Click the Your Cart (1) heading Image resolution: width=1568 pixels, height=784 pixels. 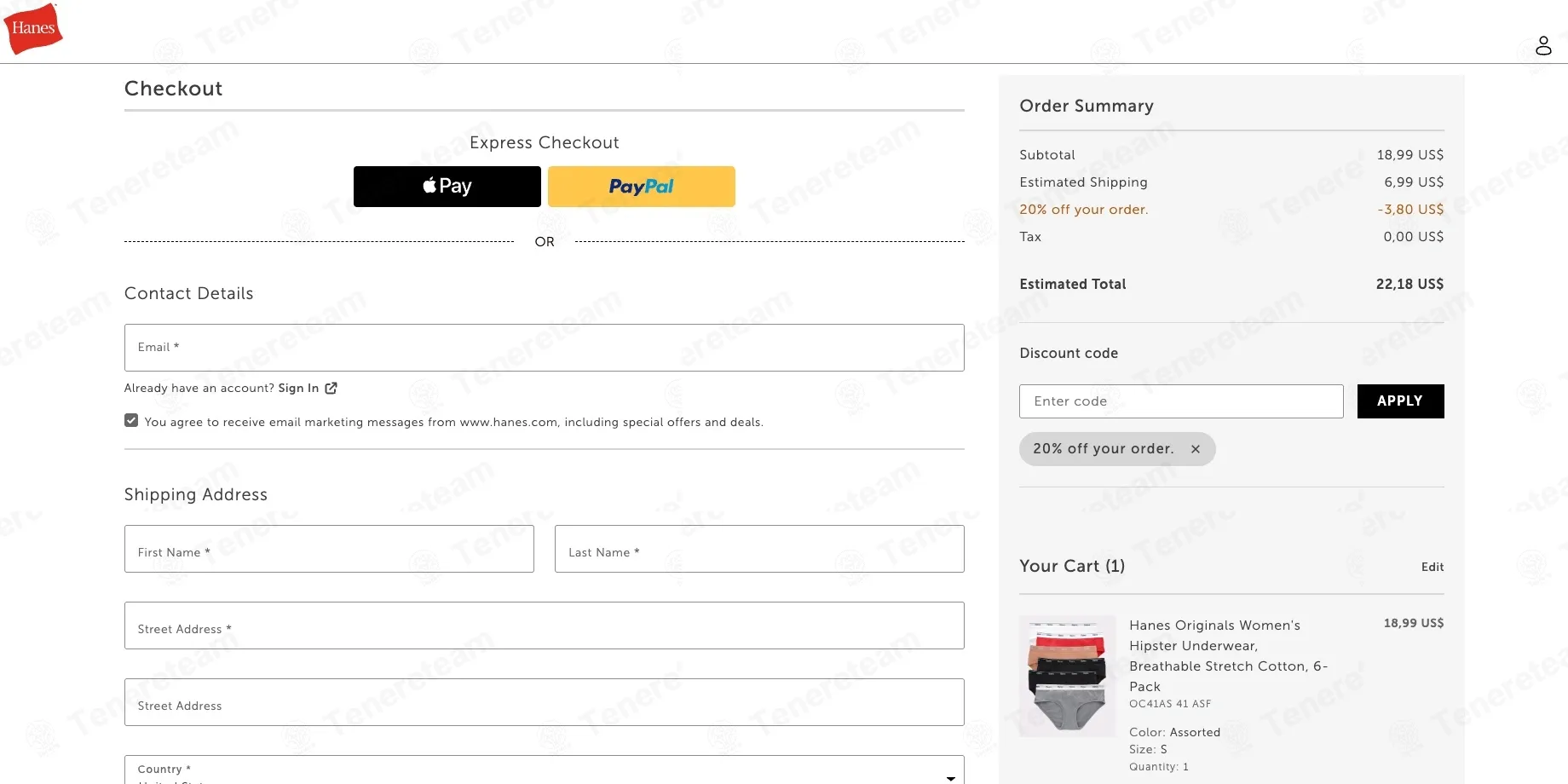click(1072, 566)
